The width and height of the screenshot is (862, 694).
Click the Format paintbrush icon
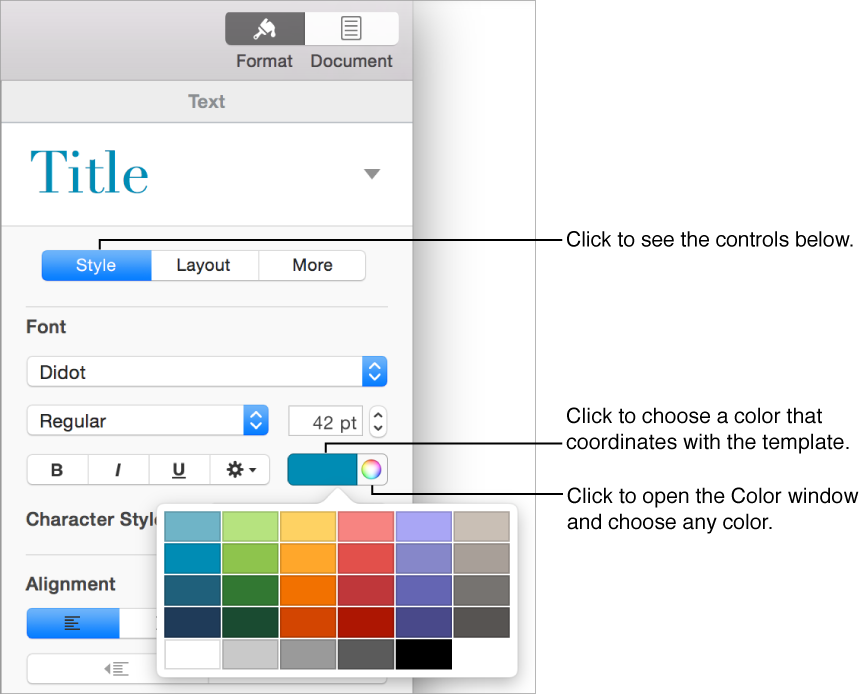(264, 28)
